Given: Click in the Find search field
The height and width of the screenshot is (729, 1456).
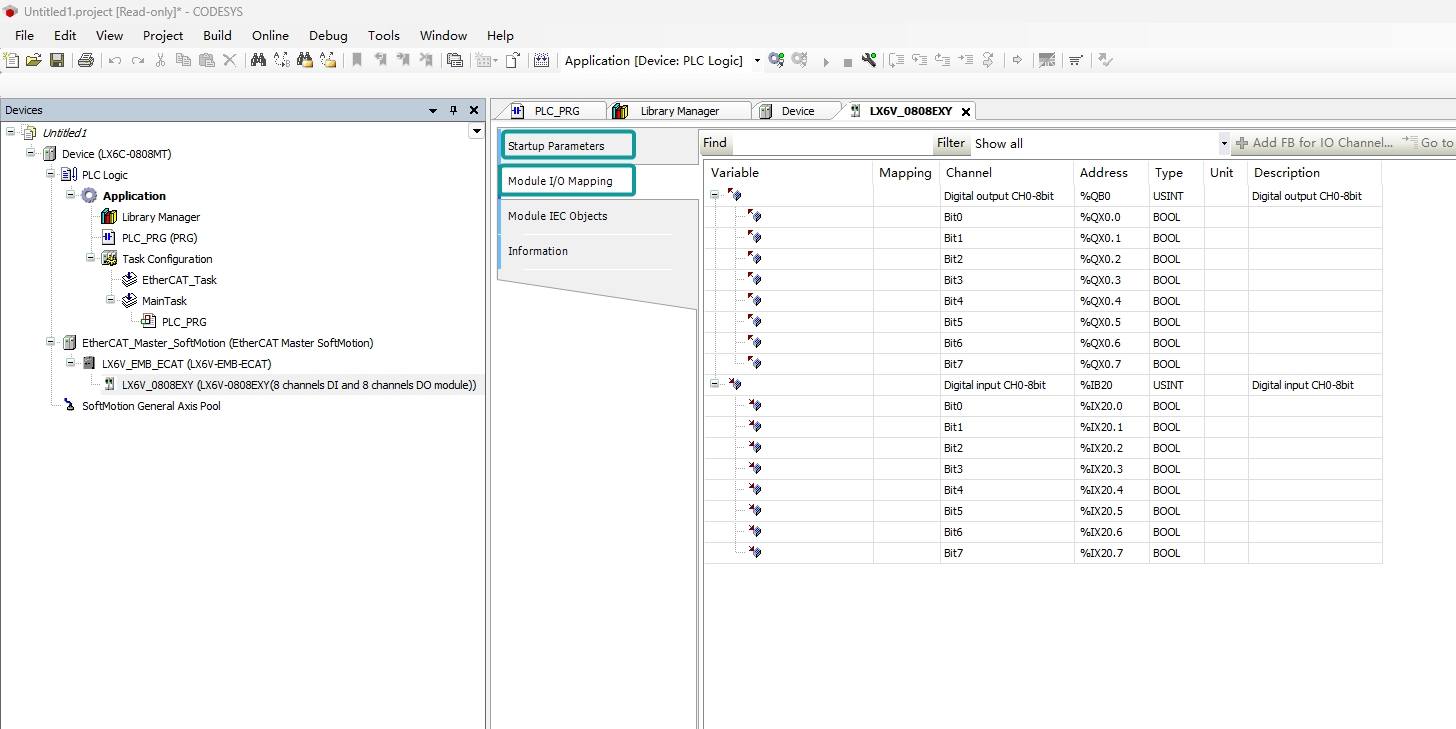Looking at the screenshot, I should (x=830, y=144).
